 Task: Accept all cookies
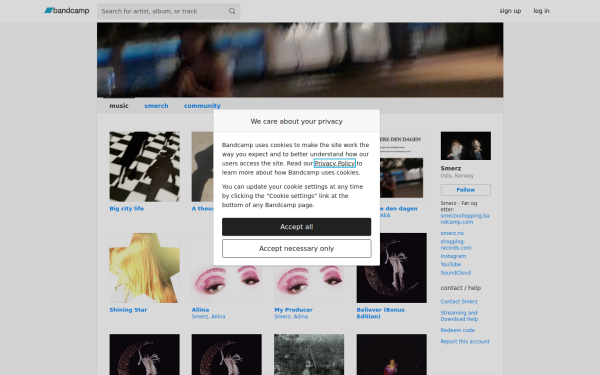click(297, 227)
